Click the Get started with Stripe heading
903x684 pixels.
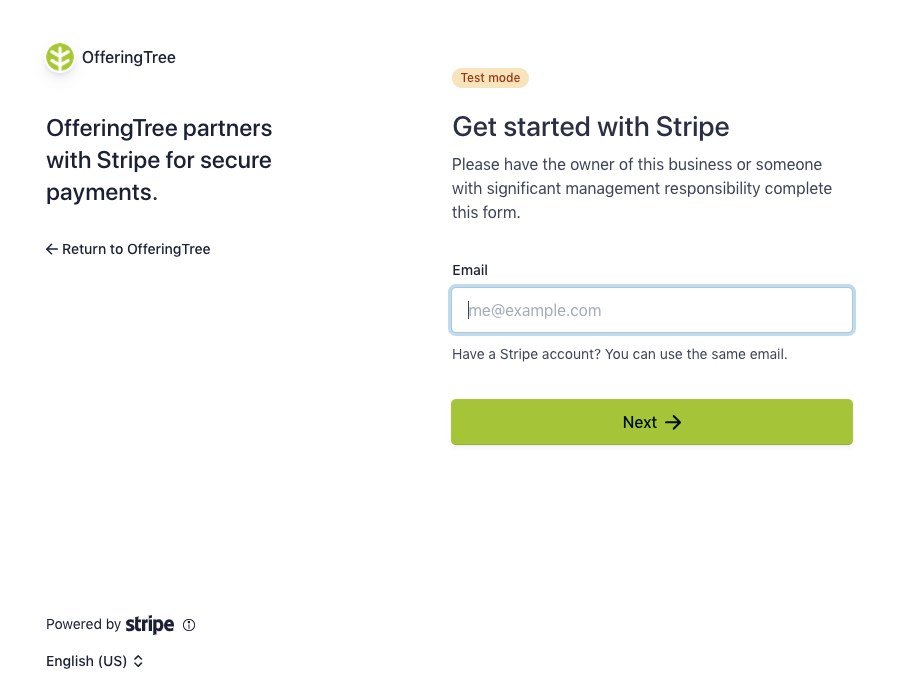[x=591, y=127]
